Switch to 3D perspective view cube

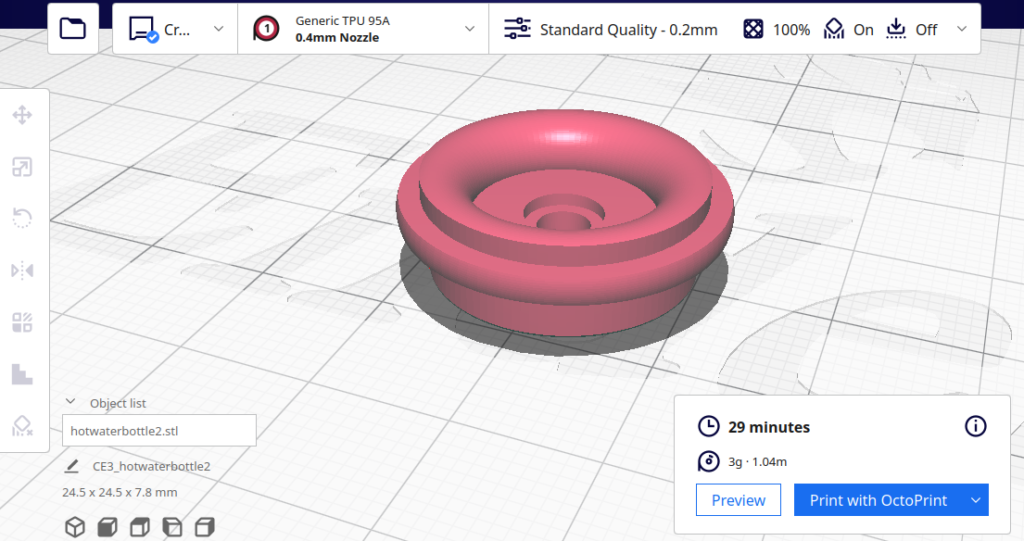click(75, 527)
